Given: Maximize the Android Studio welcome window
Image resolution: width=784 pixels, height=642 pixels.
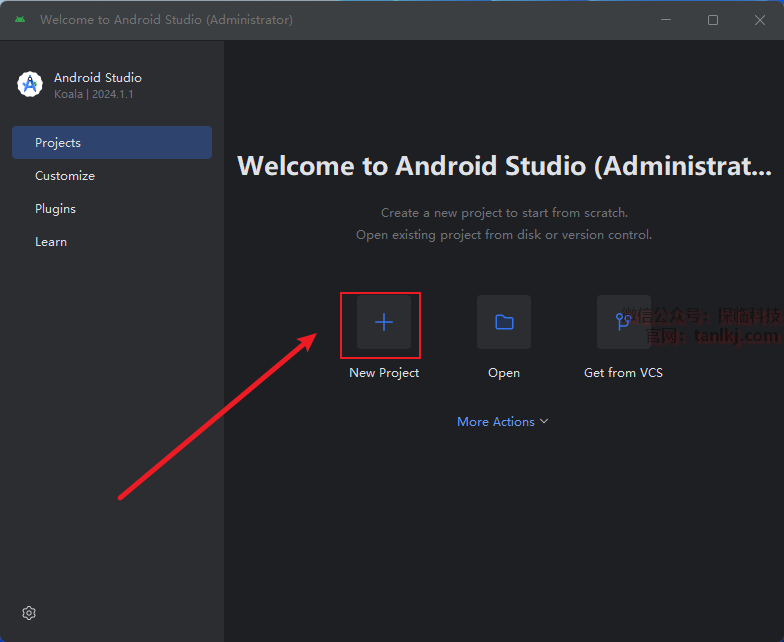Looking at the screenshot, I should click(713, 20).
